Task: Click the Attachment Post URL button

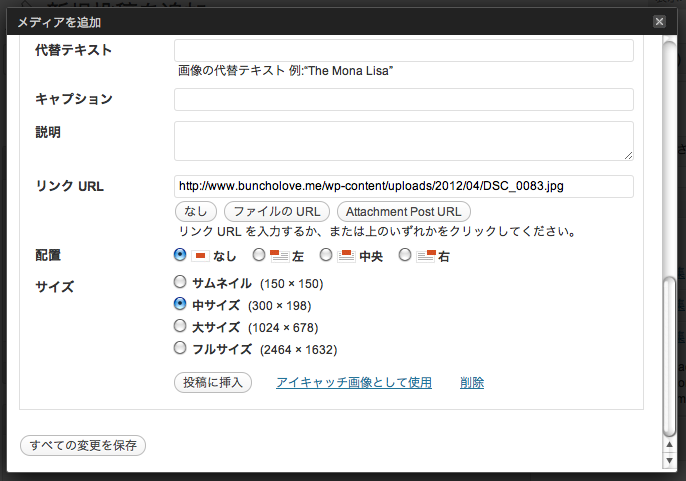Action: [x=404, y=212]
